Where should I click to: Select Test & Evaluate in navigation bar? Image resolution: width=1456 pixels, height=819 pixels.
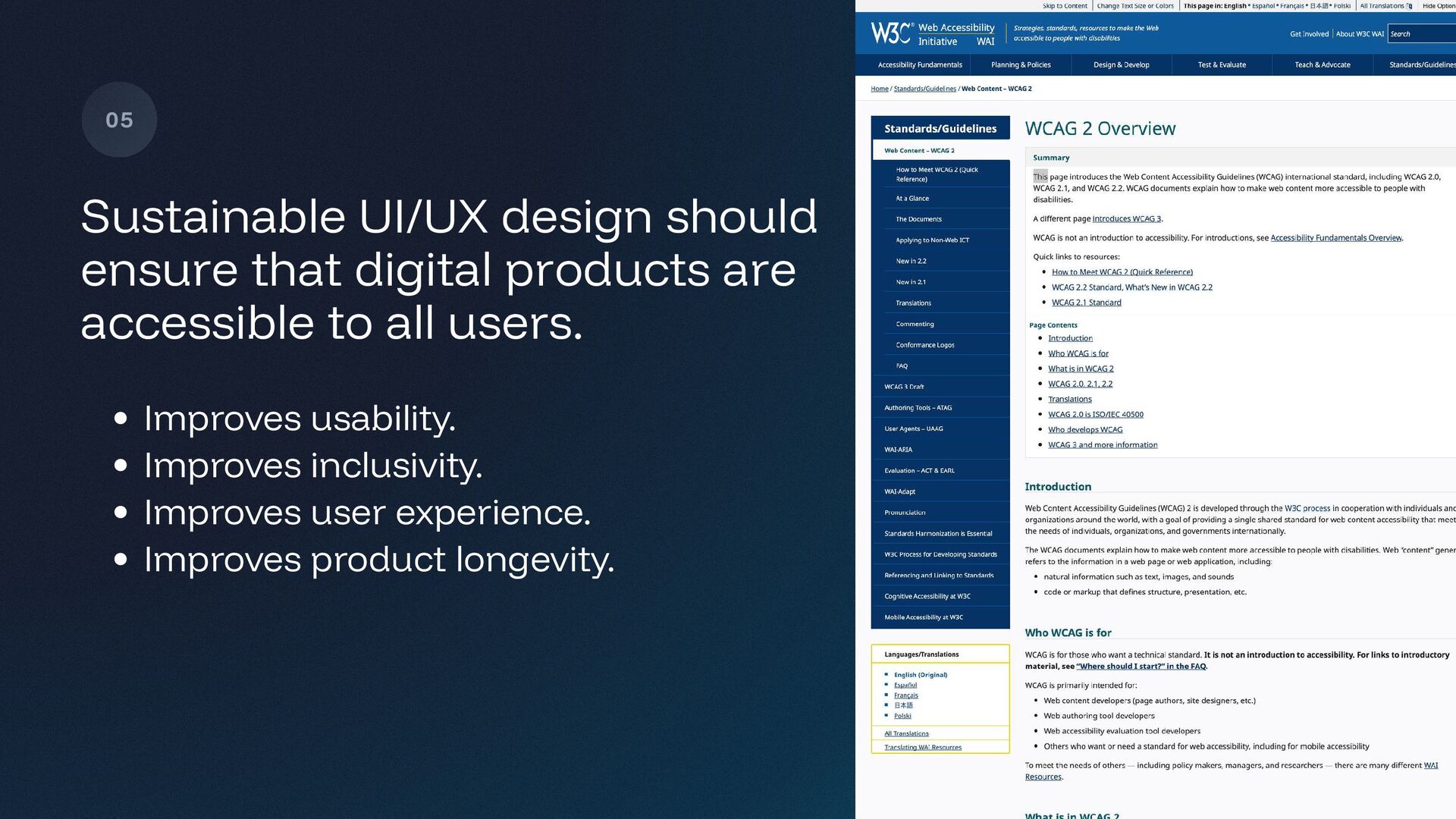coord(1221,65)
